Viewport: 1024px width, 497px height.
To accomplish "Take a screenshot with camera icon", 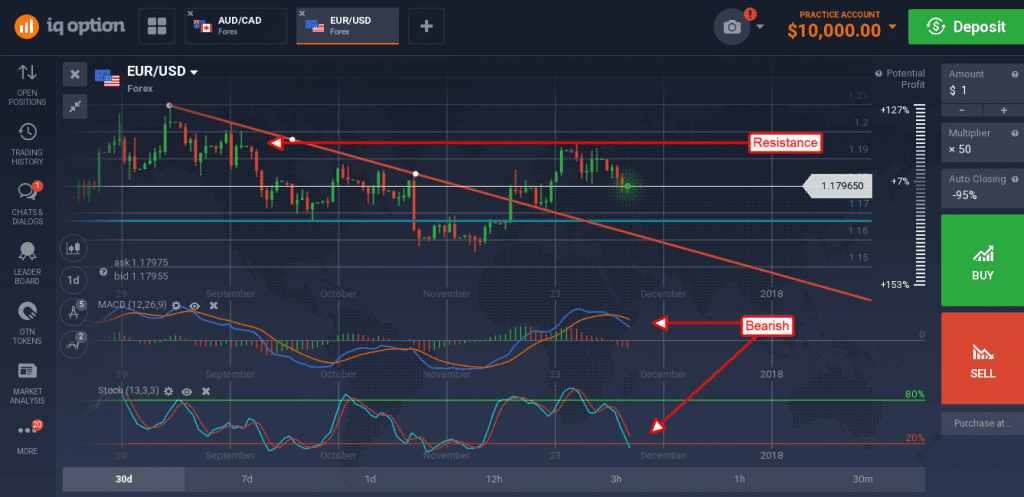I will [x=732, y=27].
